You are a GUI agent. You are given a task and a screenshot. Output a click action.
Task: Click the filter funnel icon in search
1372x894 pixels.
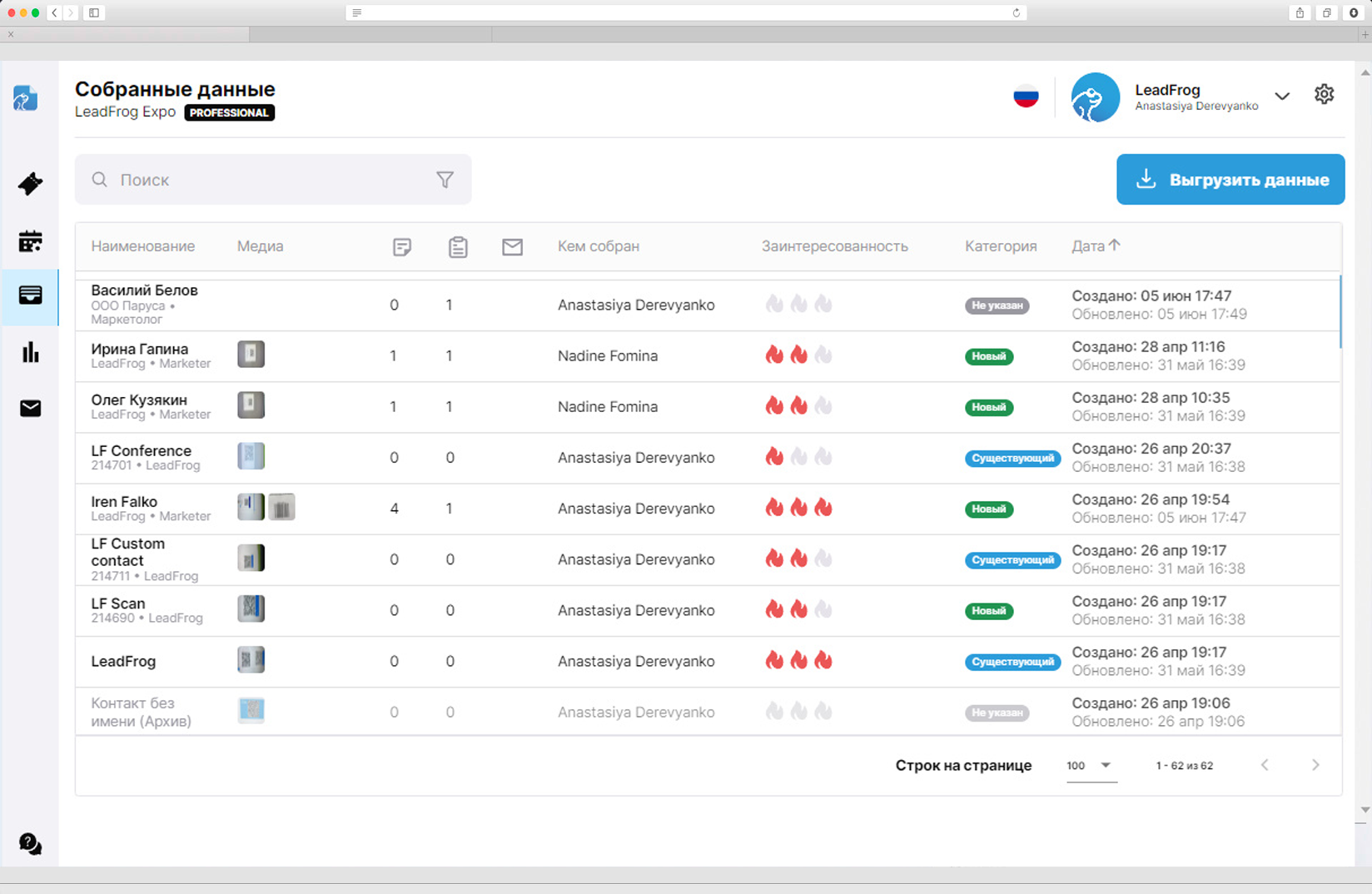(445, 180)
